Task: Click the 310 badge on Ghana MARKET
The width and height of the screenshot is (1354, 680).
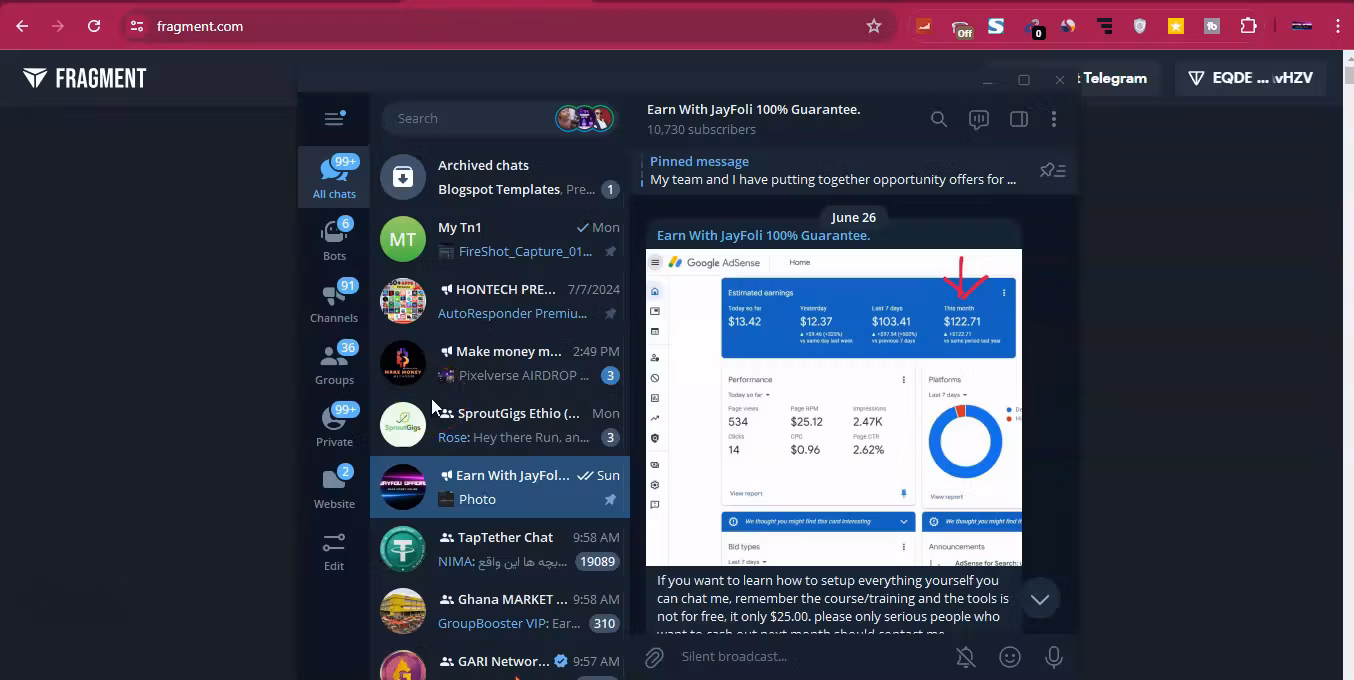Action: [604, 623]
